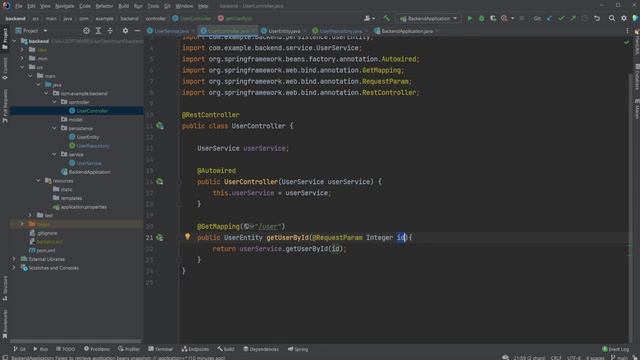Run BackendApplication with the green play button
640x360 pixels.
[470, 18]
